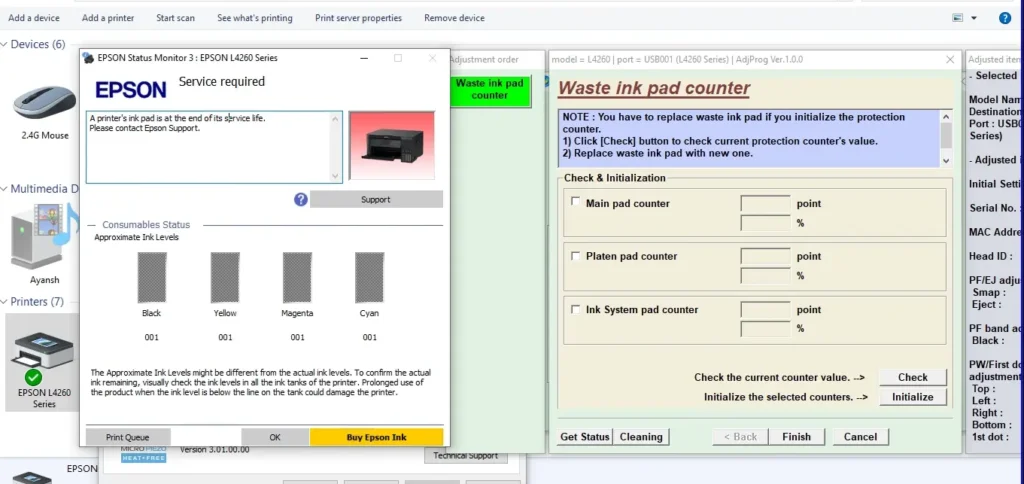Screen dimensions: 1024x484
Task: Click Cancel in the AdjProg window
Action: tap(860, 436)
